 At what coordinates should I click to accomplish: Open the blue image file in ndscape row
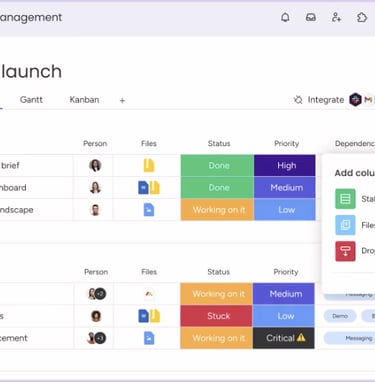[x=149, y=210]
